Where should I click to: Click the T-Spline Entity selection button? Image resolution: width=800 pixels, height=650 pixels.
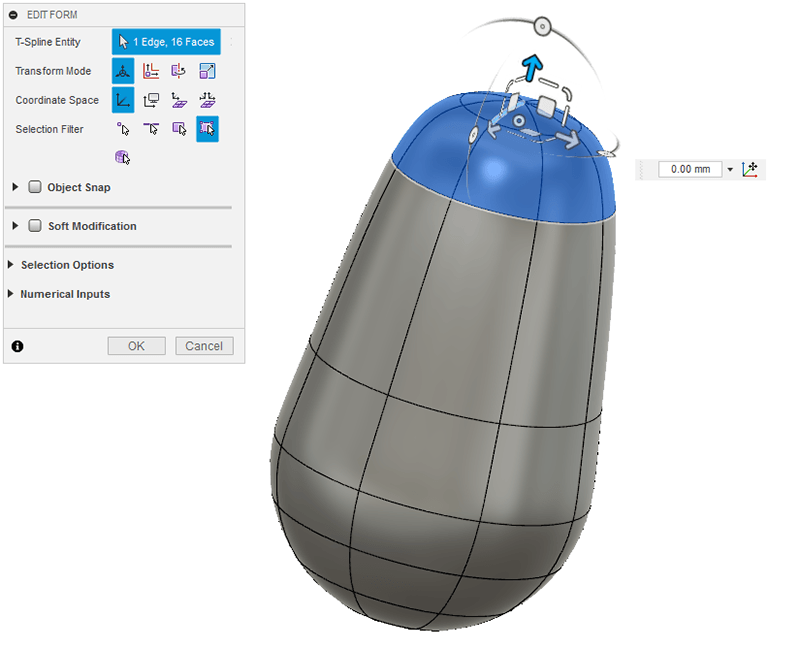pos(166,42)
